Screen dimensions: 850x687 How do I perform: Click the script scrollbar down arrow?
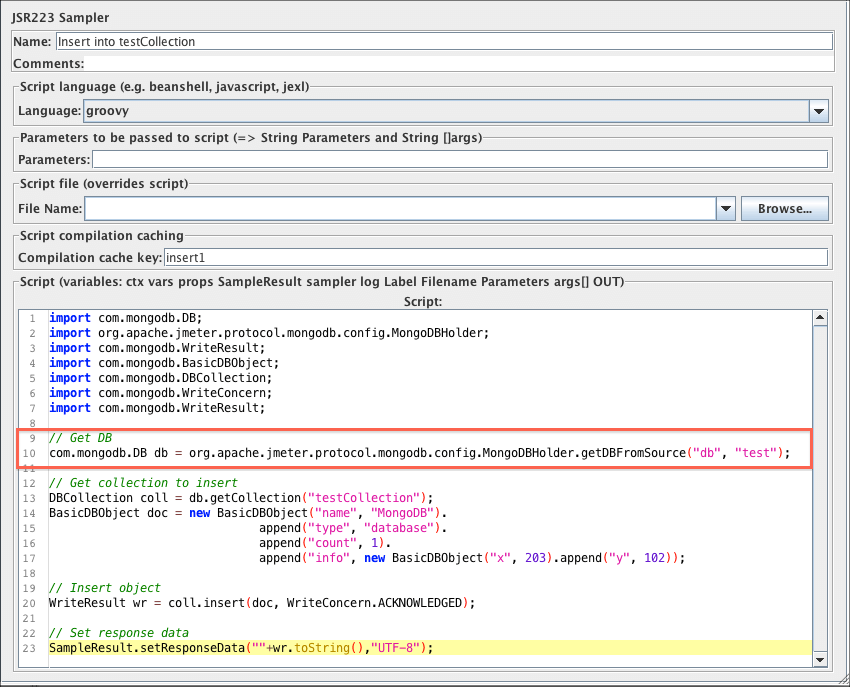[x=820, y=661]
